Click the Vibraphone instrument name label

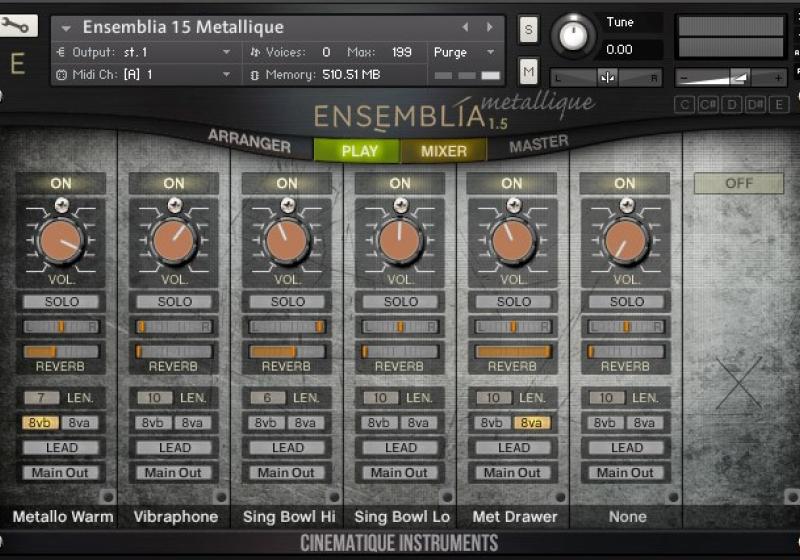click(x=174, y=517)
